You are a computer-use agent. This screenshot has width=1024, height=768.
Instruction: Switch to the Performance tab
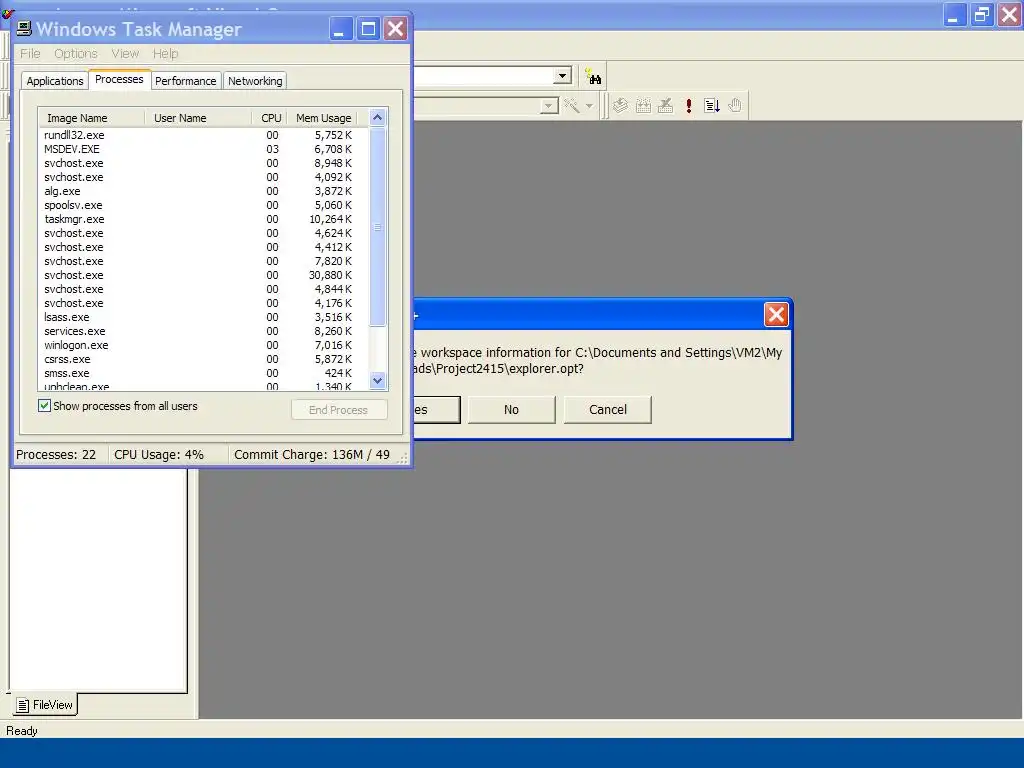185,81
